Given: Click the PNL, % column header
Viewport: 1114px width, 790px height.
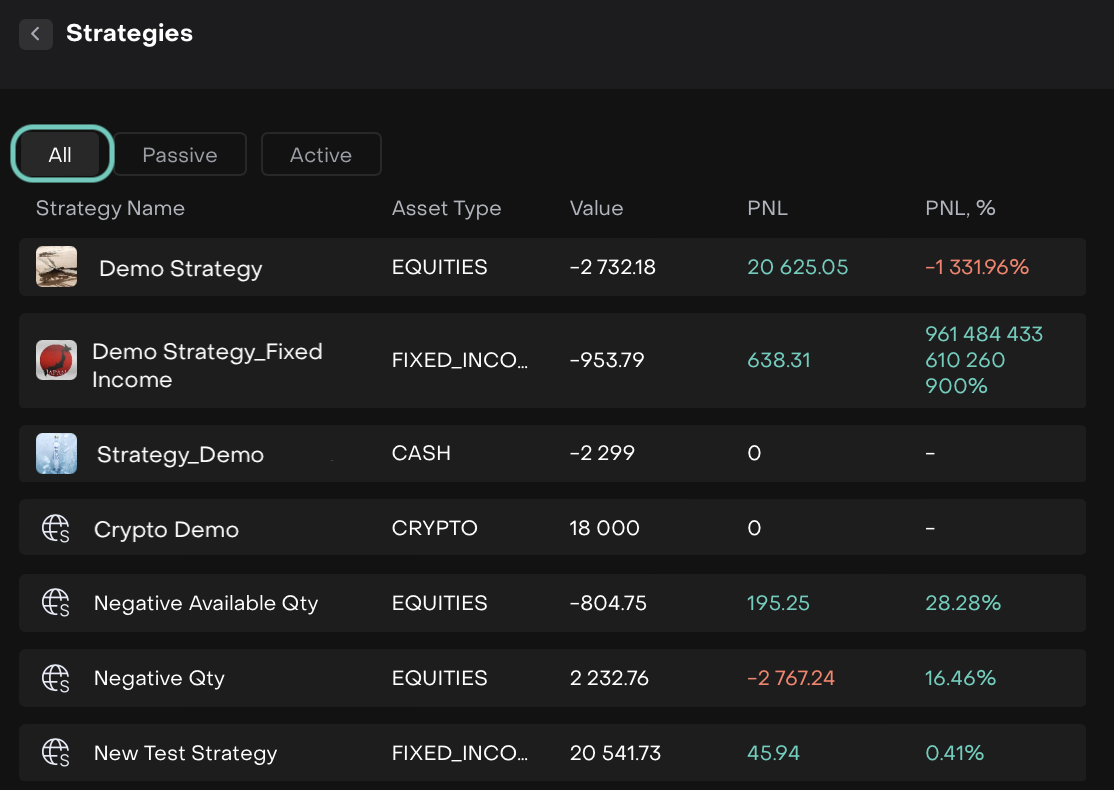Looking at the screenshot, I should (959, 208).
